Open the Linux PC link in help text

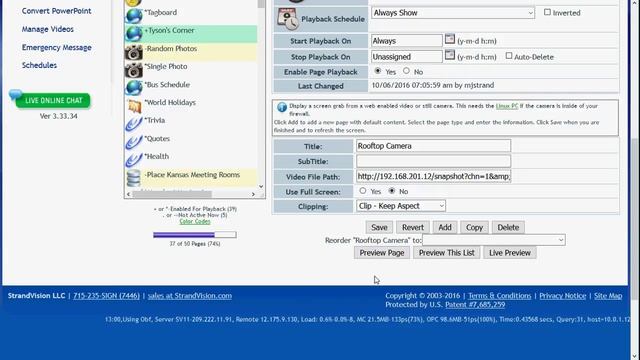click(x=507, y=106)
